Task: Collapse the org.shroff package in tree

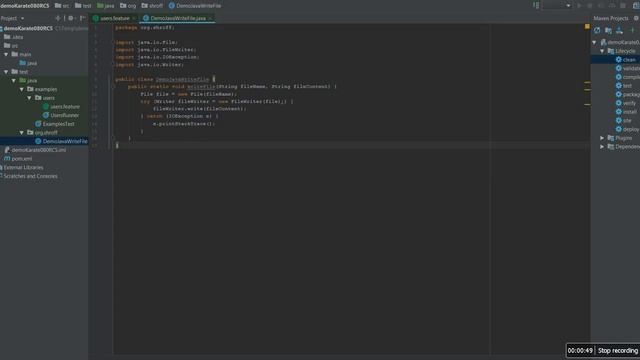Action: [x=22, y=133]
